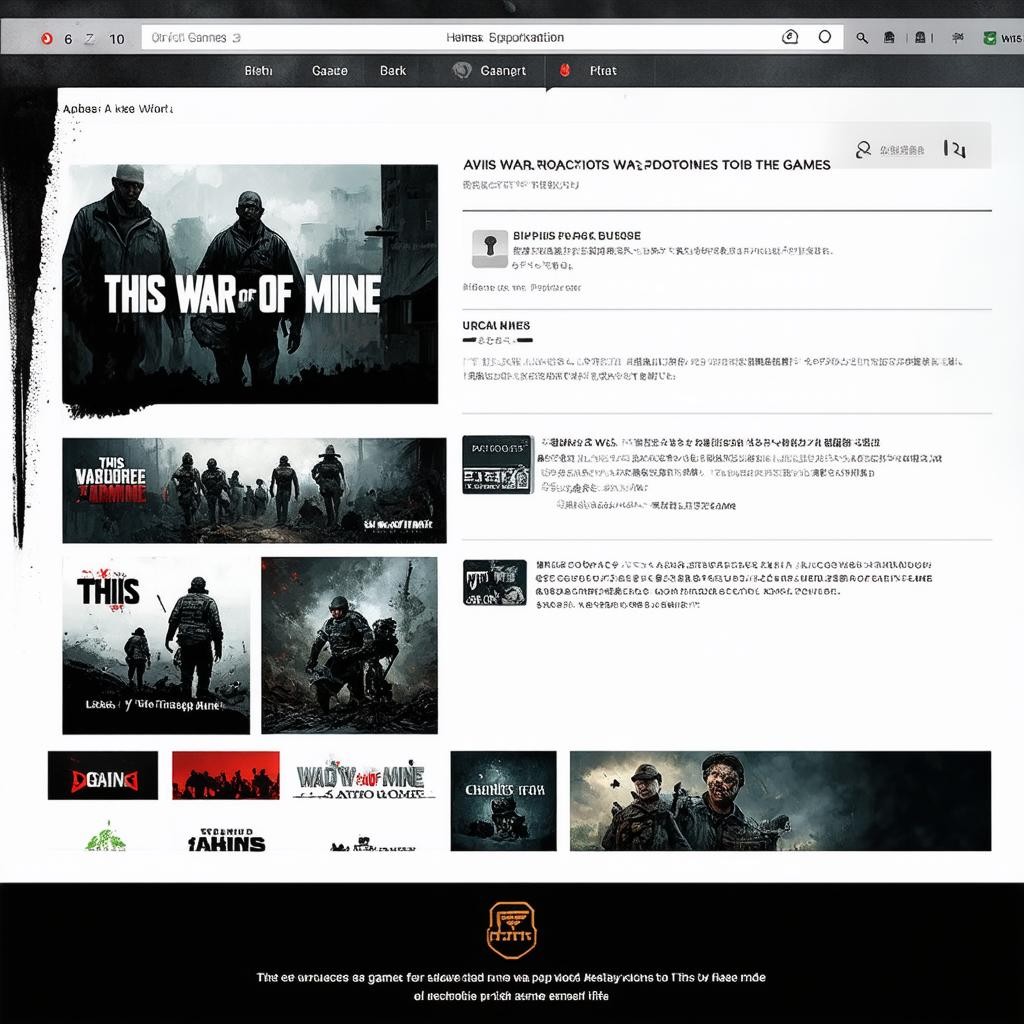Open the large This War of Mine banner
The image size is (1024, 1024).
point(250,285)
